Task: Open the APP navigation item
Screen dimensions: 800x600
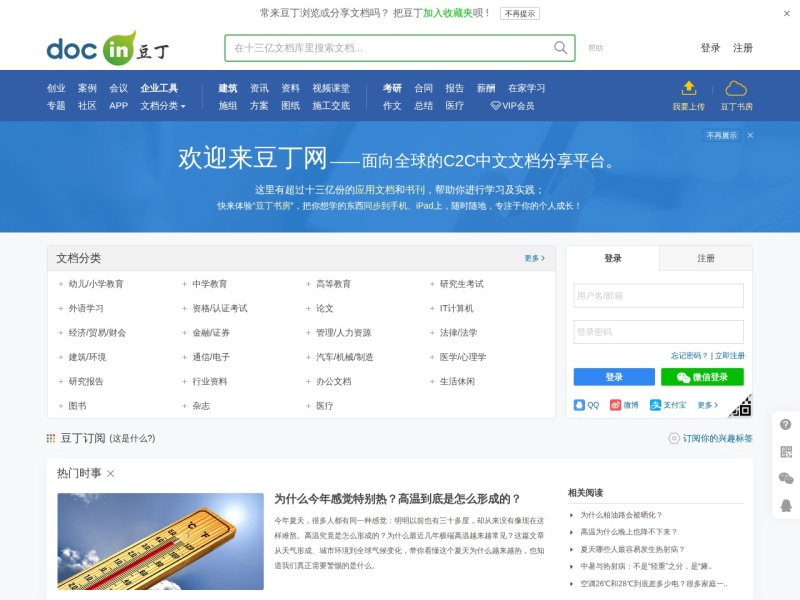Action: click(x=118, y=106)
